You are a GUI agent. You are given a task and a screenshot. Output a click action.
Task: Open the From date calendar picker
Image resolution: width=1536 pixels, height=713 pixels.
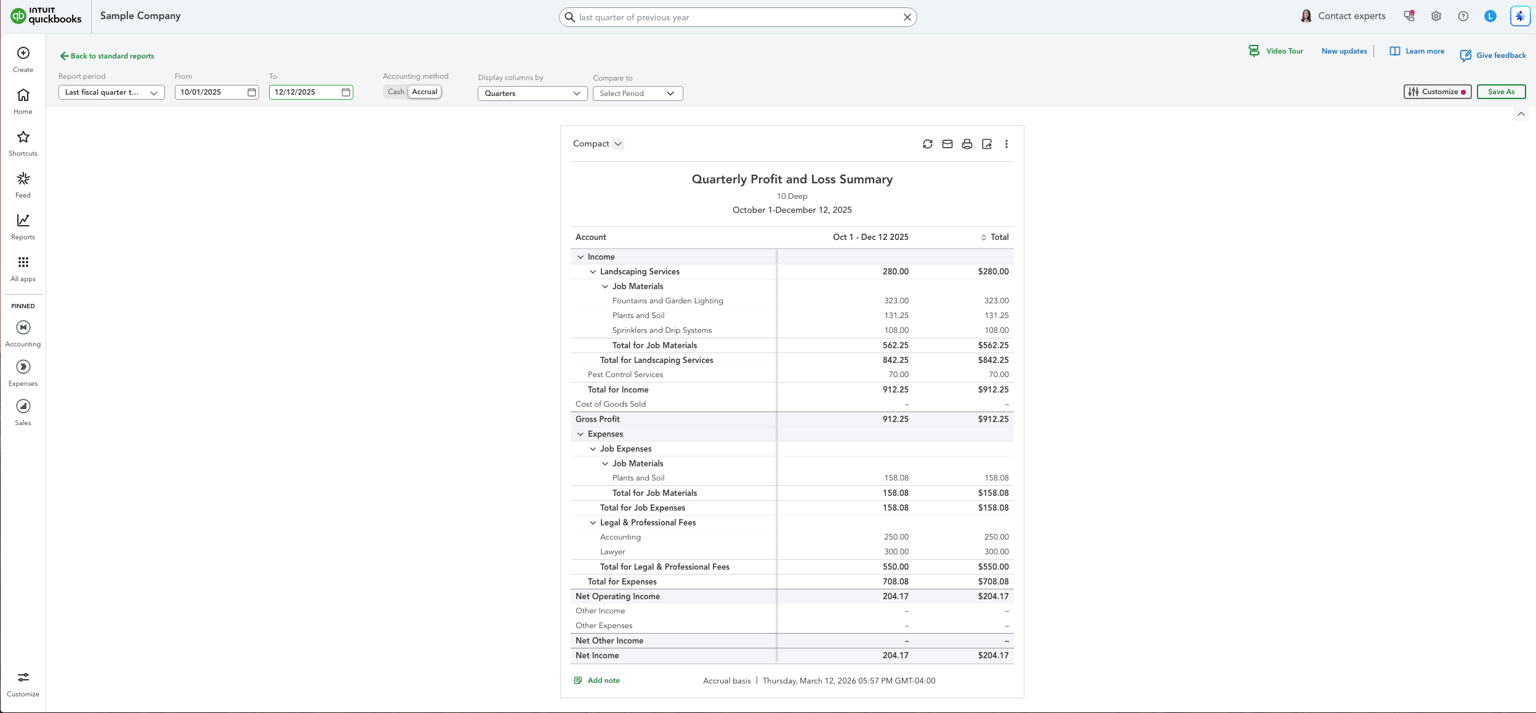251,92
